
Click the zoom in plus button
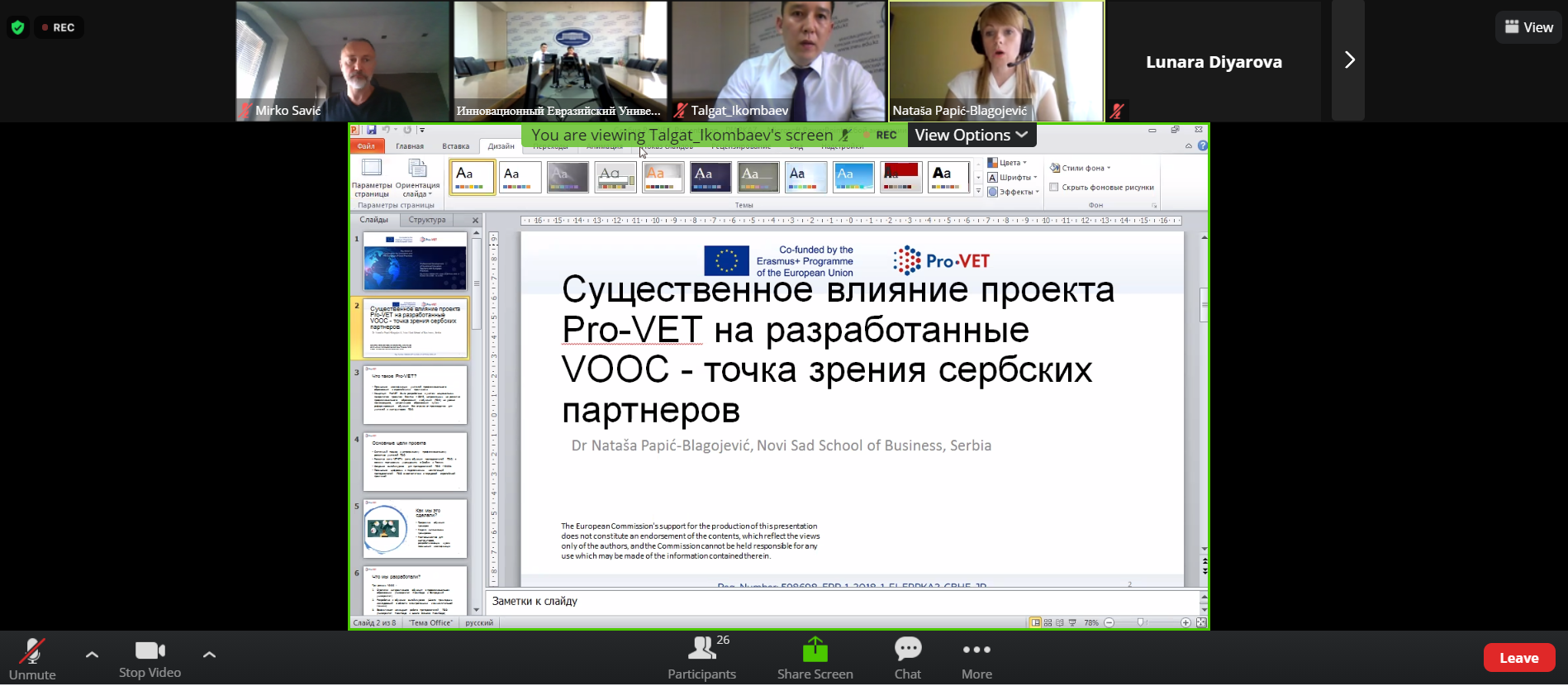pyautogui.click(x=1186, y=622)
